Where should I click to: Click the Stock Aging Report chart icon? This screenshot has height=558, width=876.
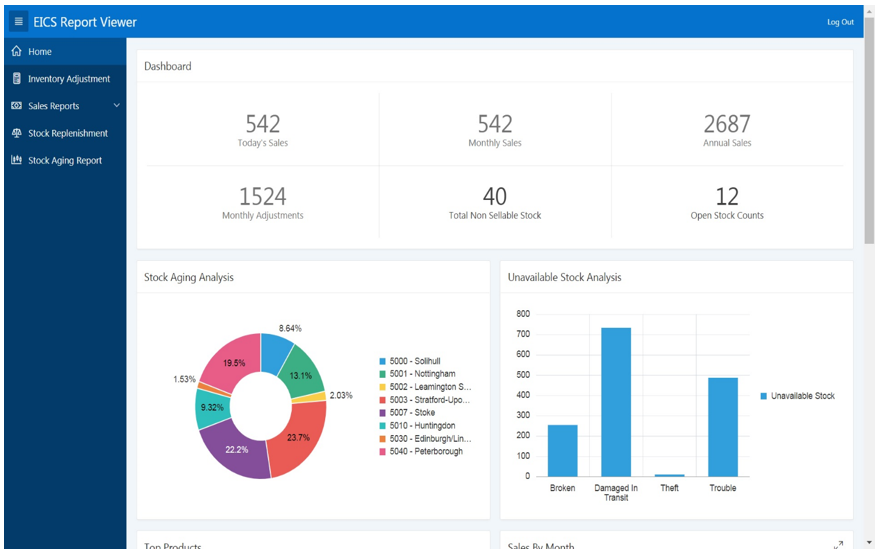pyautogui.click(x=17, y=160)
